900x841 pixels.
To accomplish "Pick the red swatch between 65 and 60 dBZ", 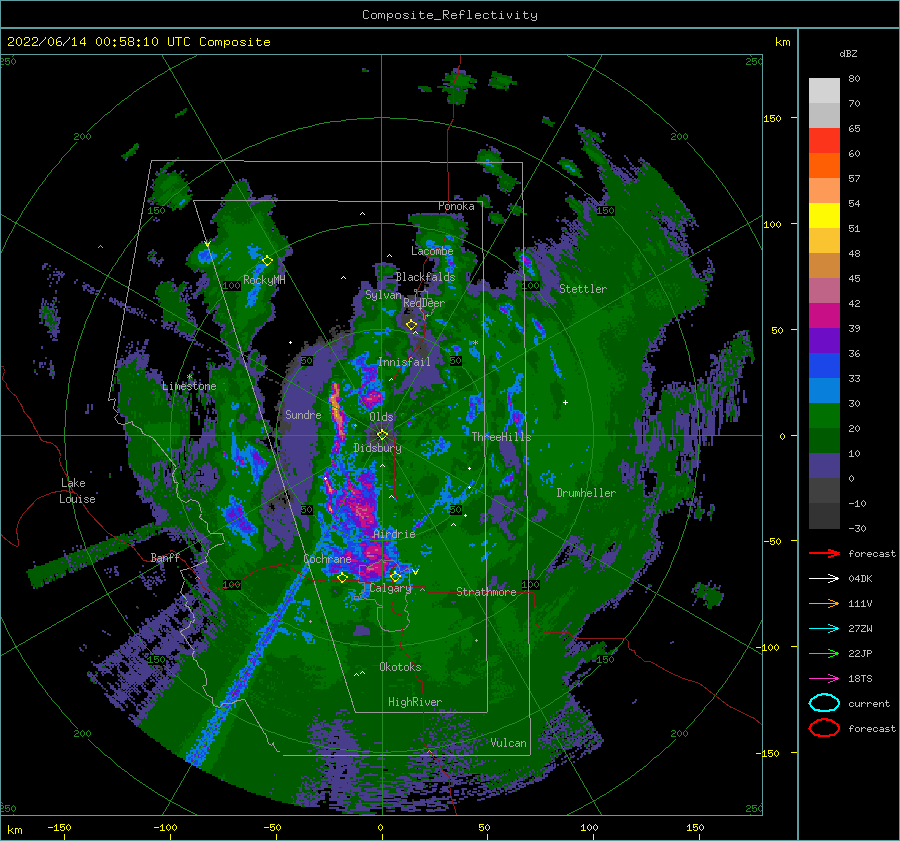I will (x=824, y=141).
